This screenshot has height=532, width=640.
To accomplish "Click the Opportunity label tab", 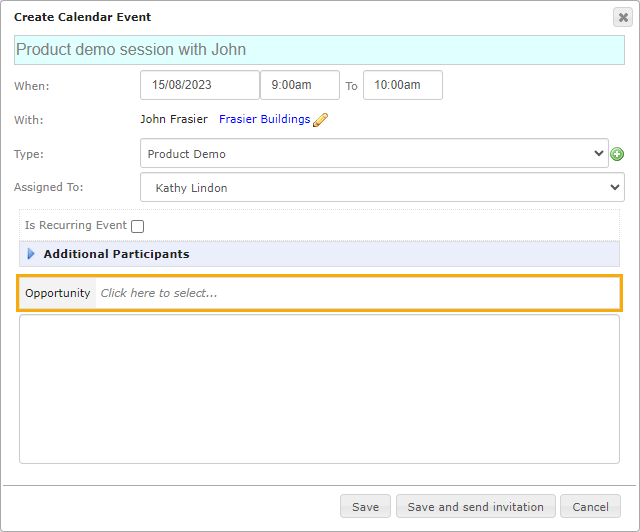I will (x=58, y=293).
